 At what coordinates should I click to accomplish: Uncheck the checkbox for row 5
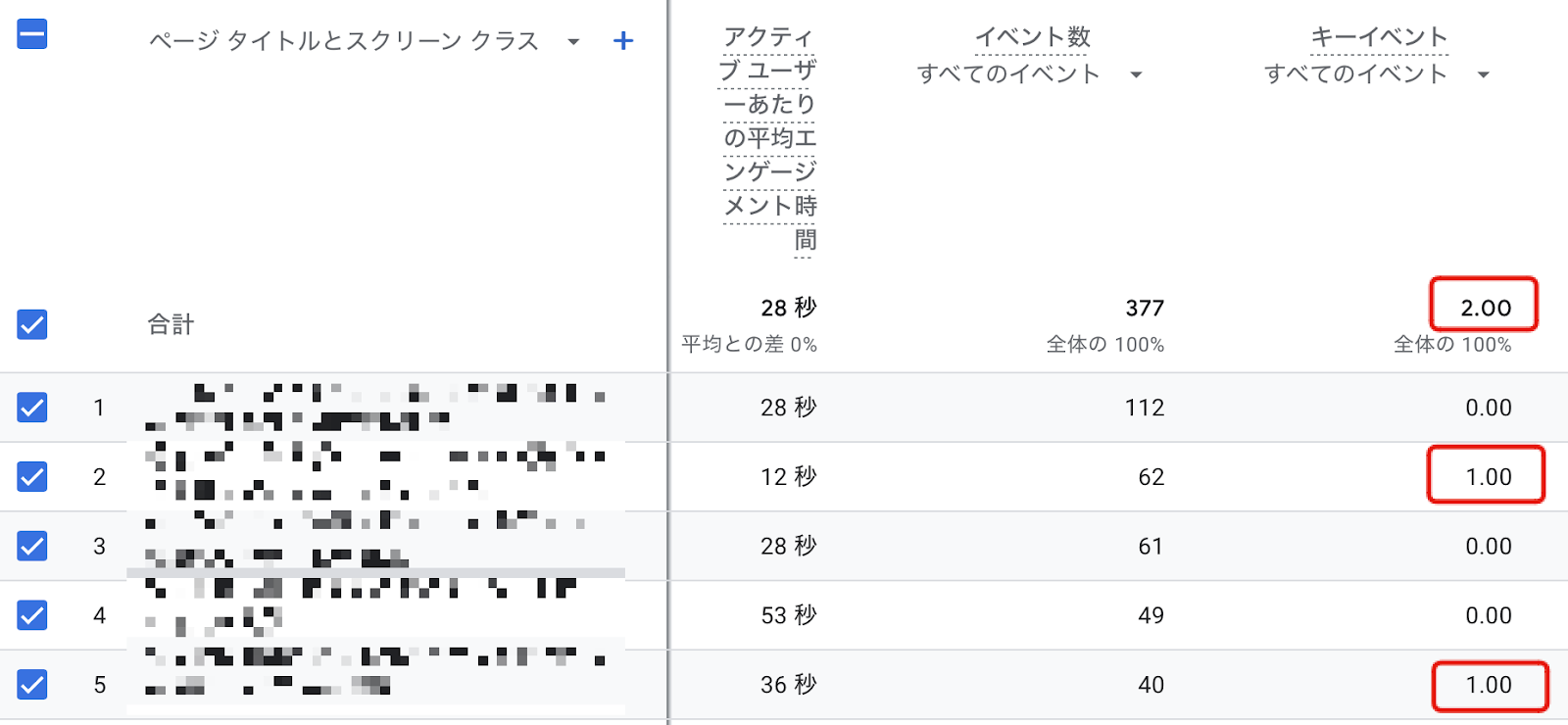[x=32, y=684]
